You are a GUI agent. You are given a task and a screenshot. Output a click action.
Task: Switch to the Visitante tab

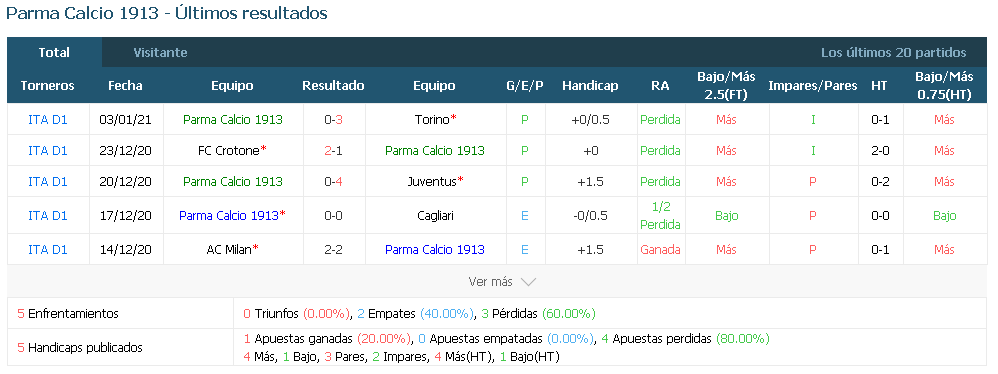click(160, 53)
